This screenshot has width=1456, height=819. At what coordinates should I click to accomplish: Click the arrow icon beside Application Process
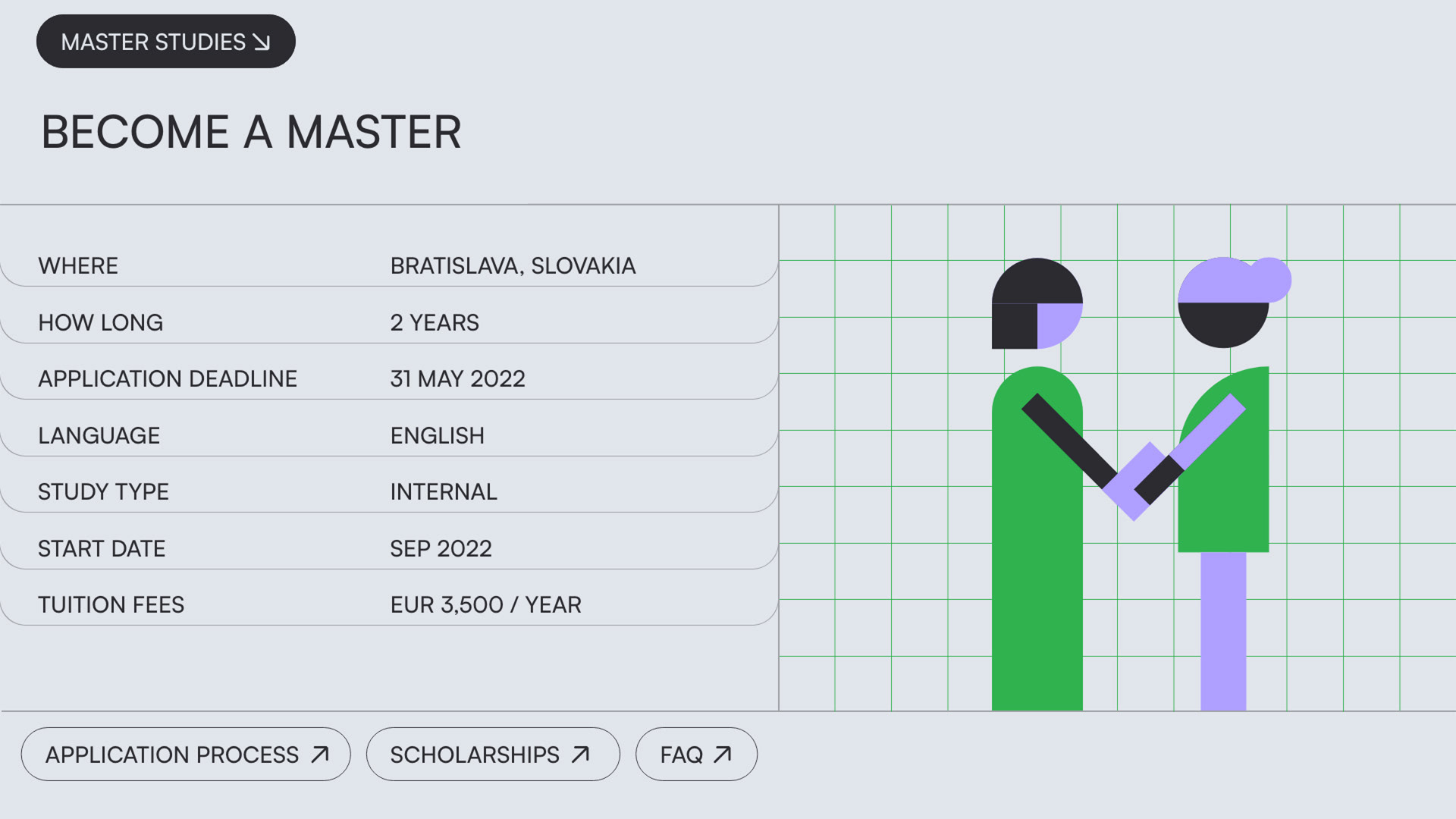tap(320, 755)
